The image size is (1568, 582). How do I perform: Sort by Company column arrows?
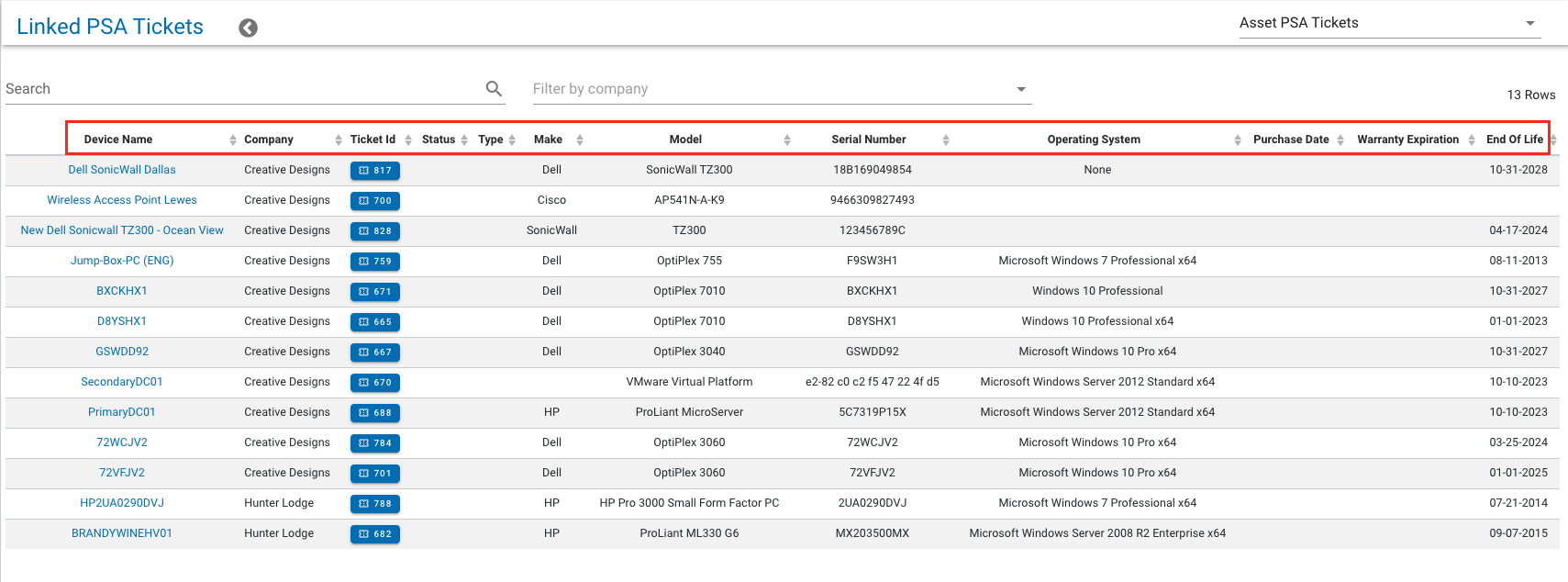(339, 140)
